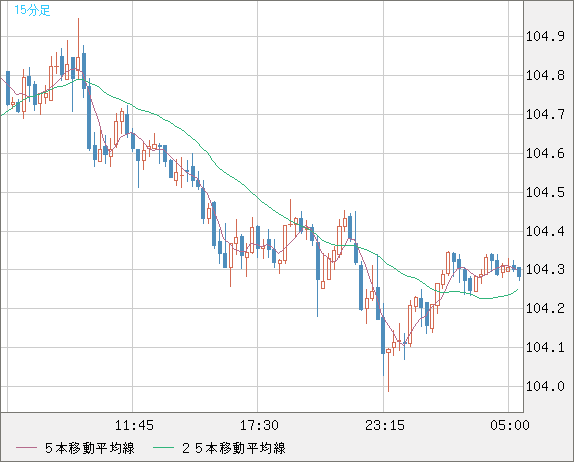Click the green 25-bar average legend line
Image resolution: width=574 pixels, height=462 pixels.
[x=163, y=448]
